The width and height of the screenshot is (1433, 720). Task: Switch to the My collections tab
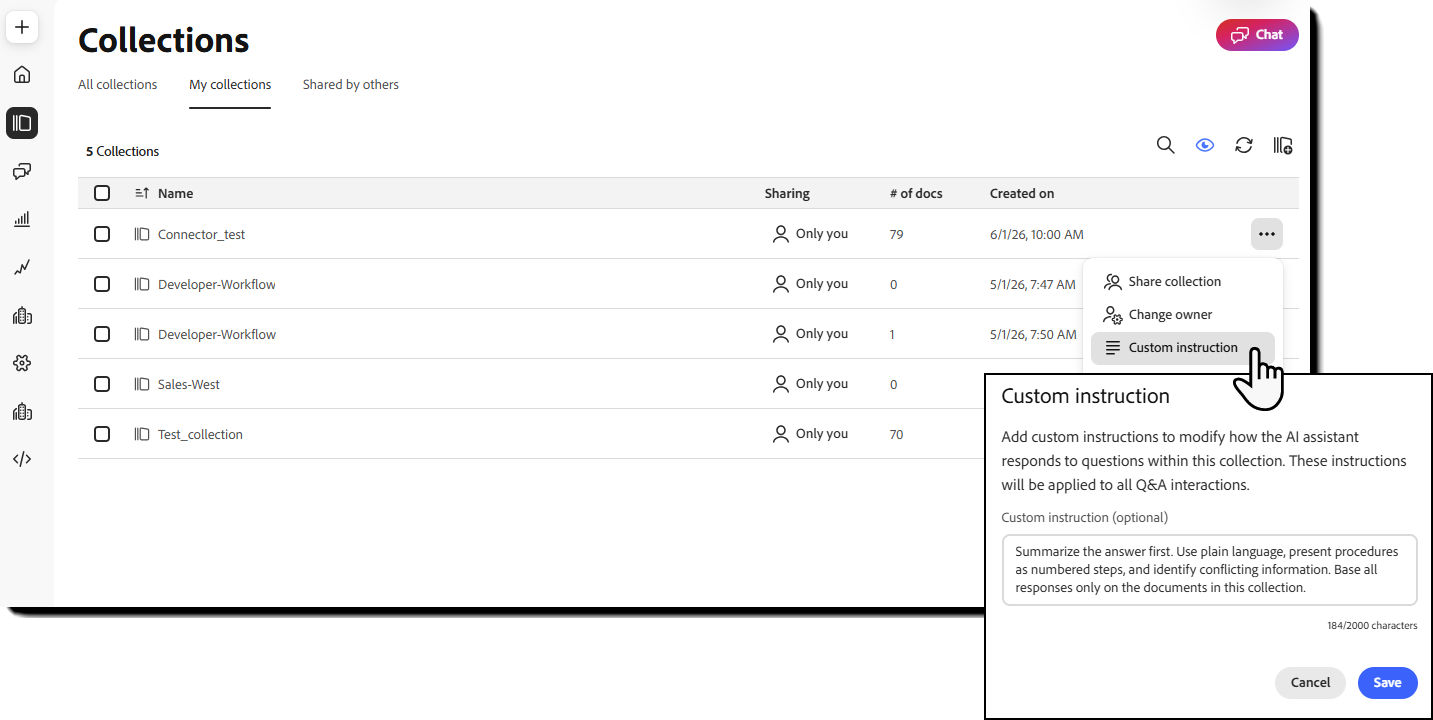point(230,85)
